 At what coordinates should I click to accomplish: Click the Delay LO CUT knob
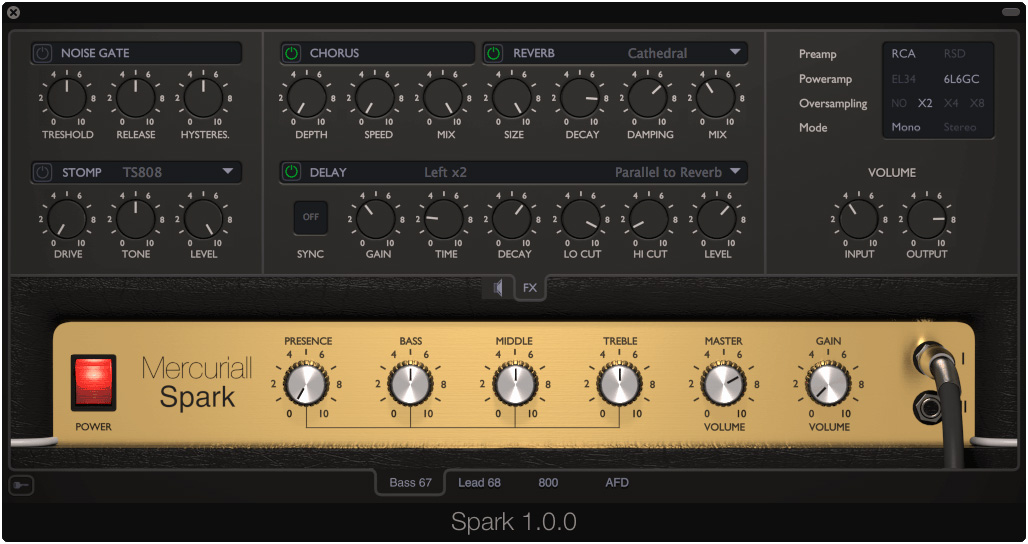(x=580, y=219)
